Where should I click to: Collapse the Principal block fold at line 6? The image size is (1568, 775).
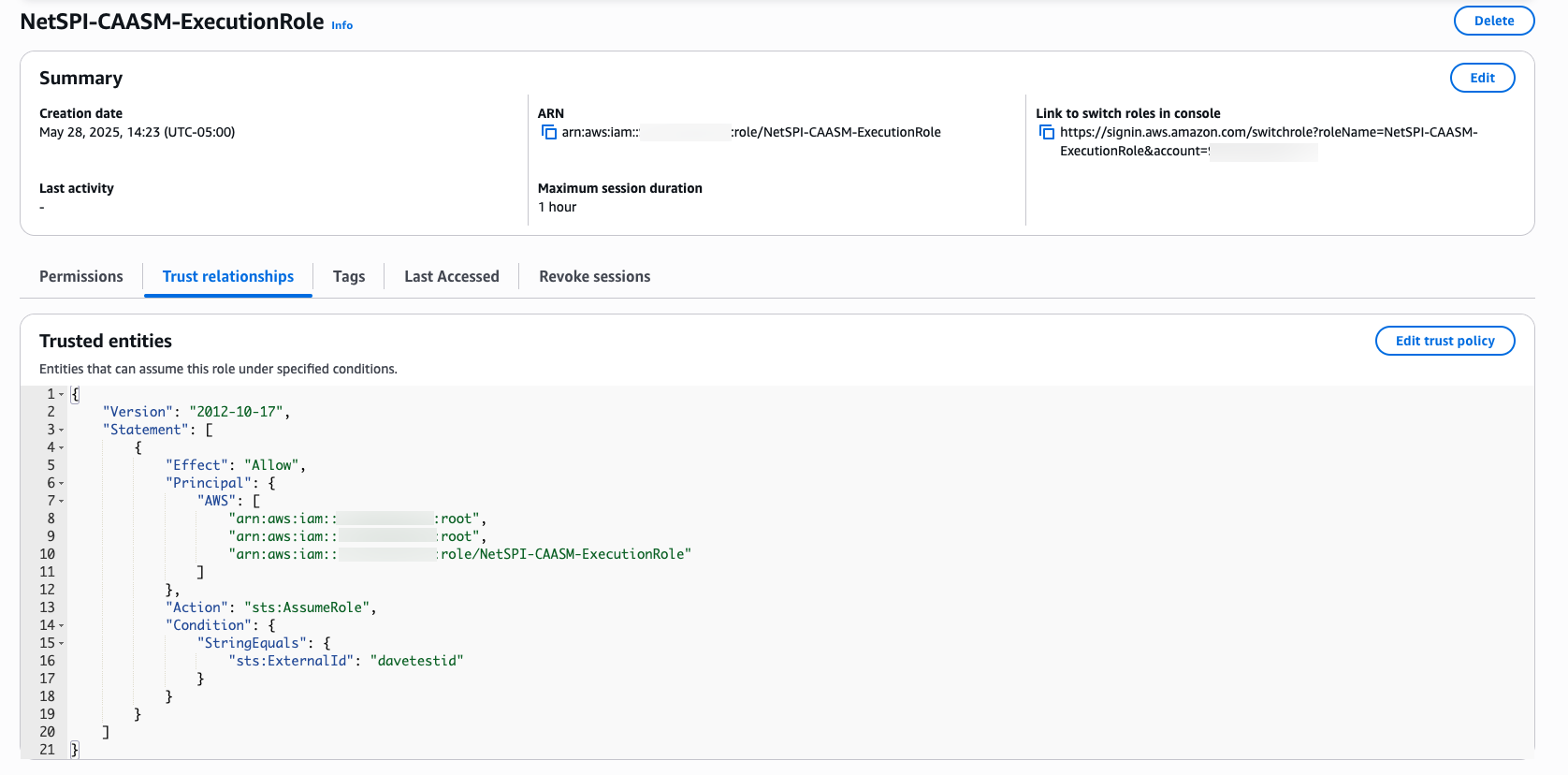[x=62, y=483]
